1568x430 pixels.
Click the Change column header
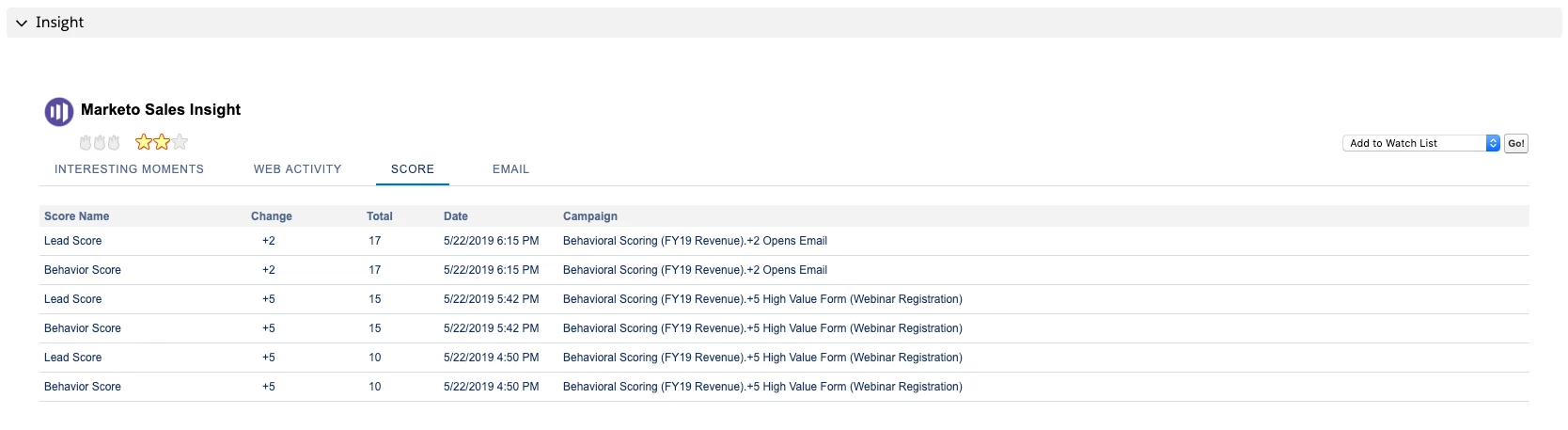click(271, 216)
